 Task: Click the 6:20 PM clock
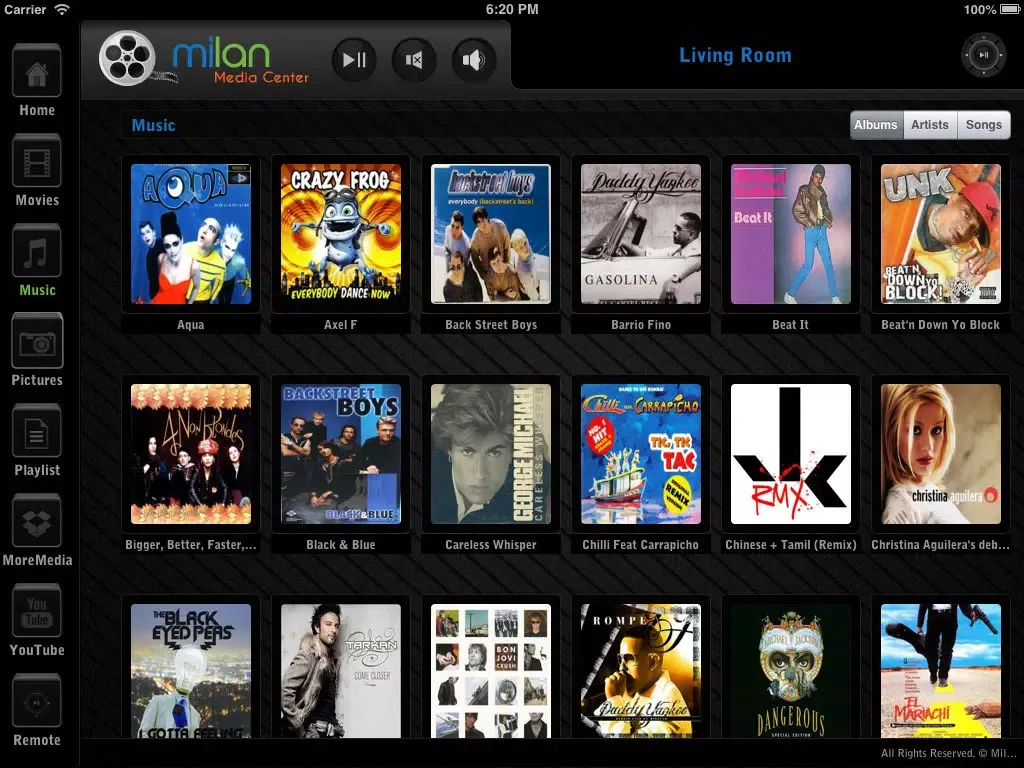pyautogui.click(x=512, y=9)
